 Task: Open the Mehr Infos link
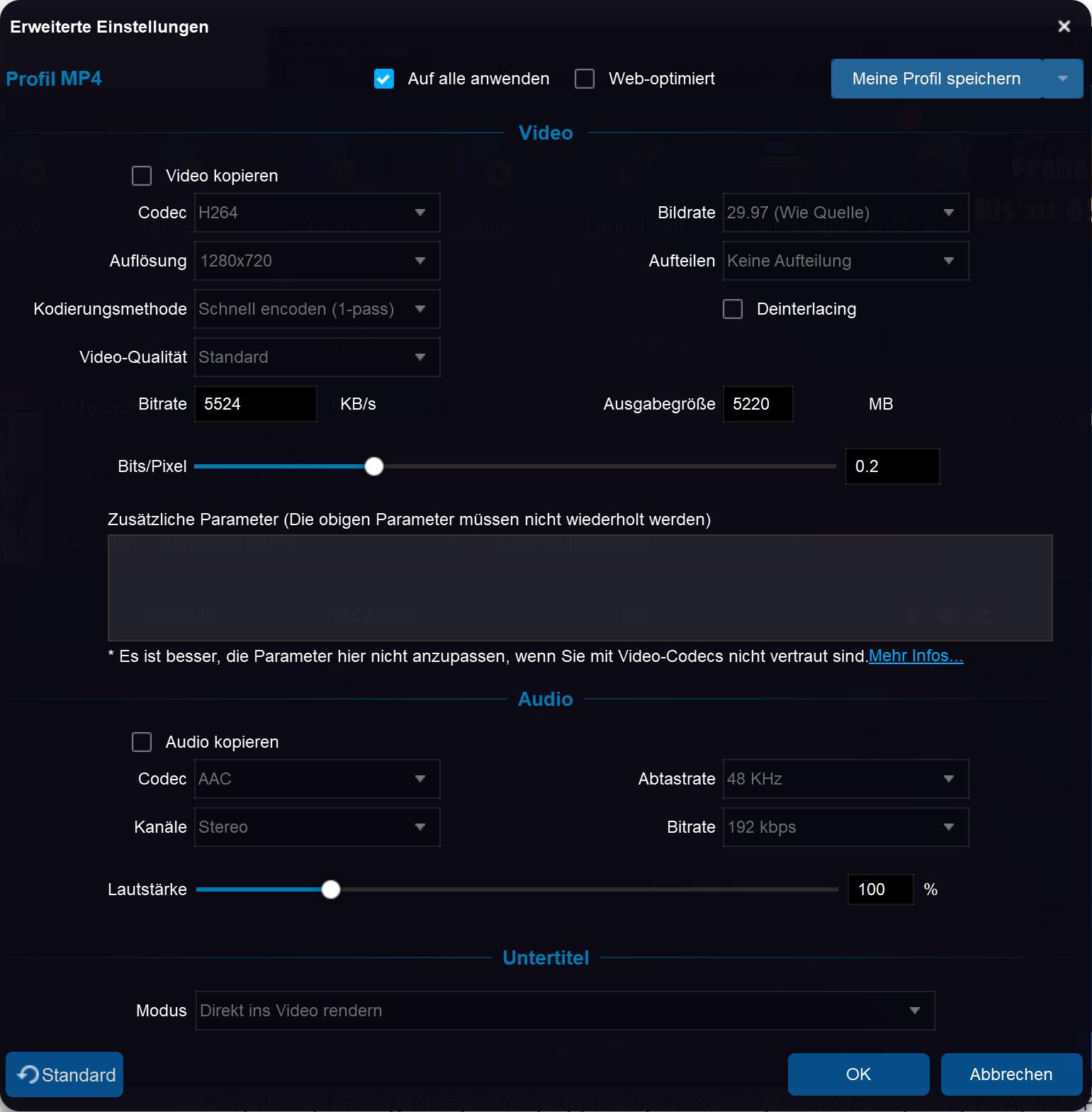[916, 656]
